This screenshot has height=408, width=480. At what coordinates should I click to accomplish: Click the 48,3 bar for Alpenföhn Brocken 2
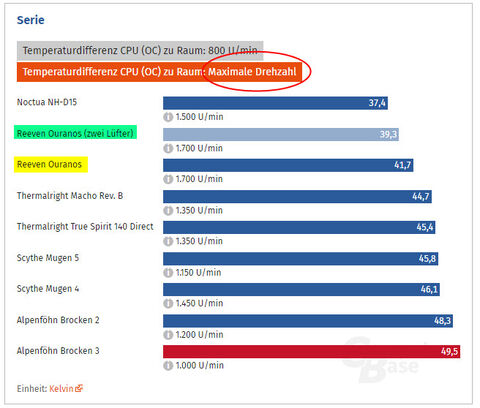[308, 321]
